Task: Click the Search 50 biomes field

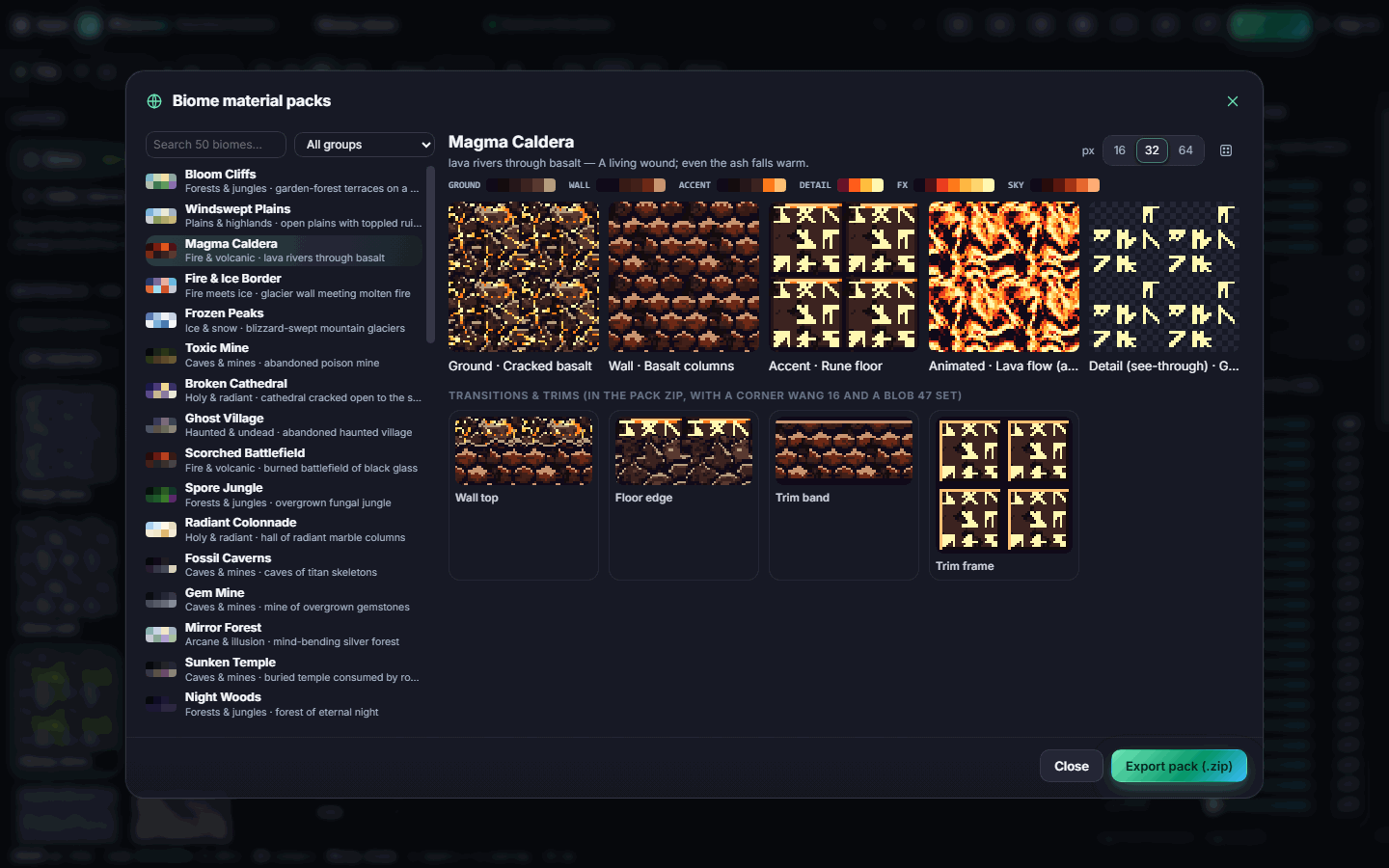Action: point(216,145)
